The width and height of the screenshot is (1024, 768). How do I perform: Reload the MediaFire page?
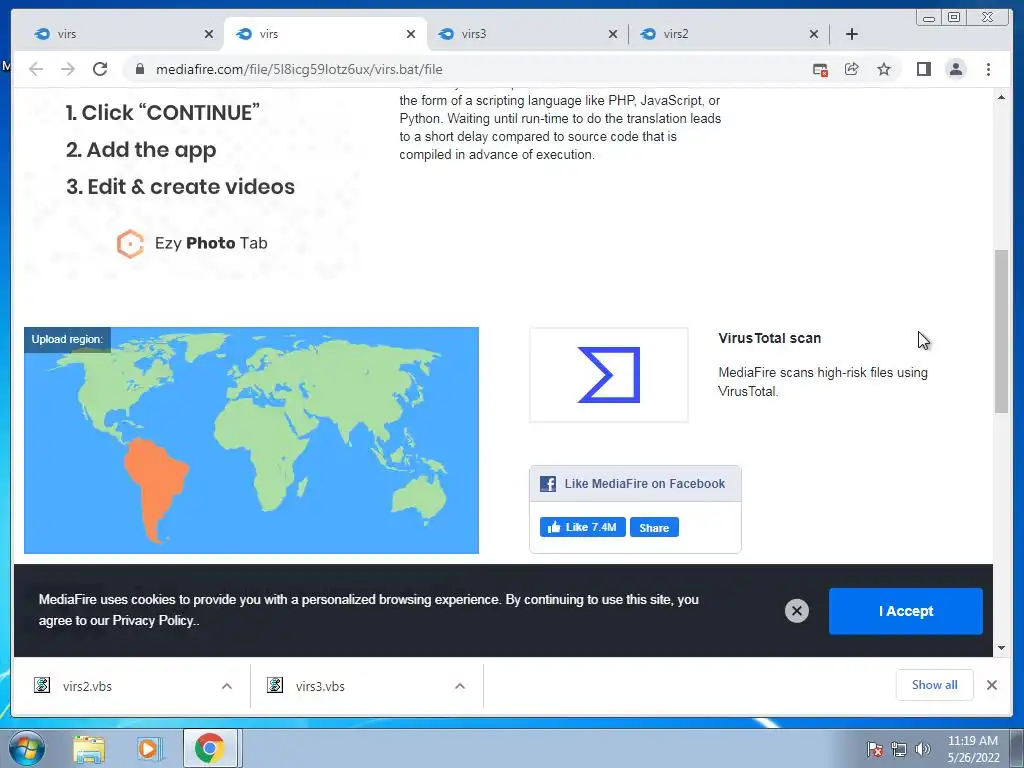click(x=100, y=69)
